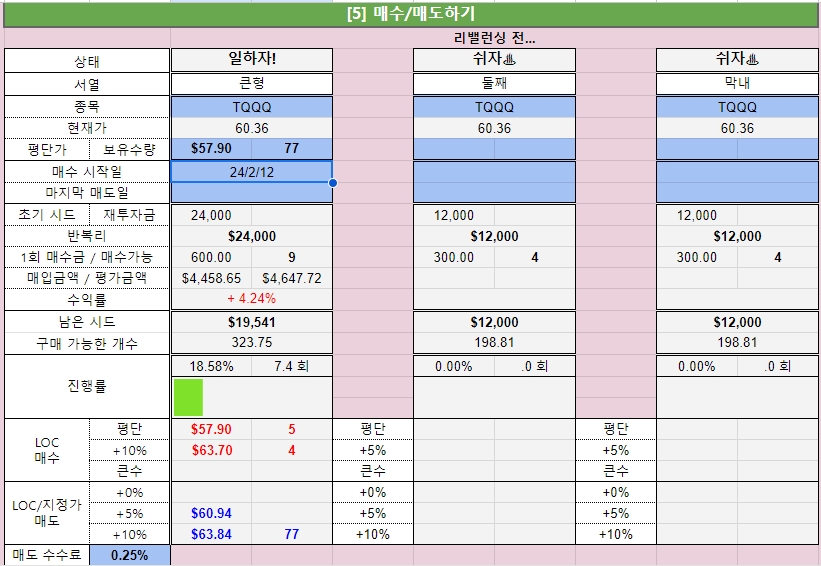821x566 pixels.
Task: Click the TQQQ ticker cell under 둘째
Action: (x=494, y=107)
